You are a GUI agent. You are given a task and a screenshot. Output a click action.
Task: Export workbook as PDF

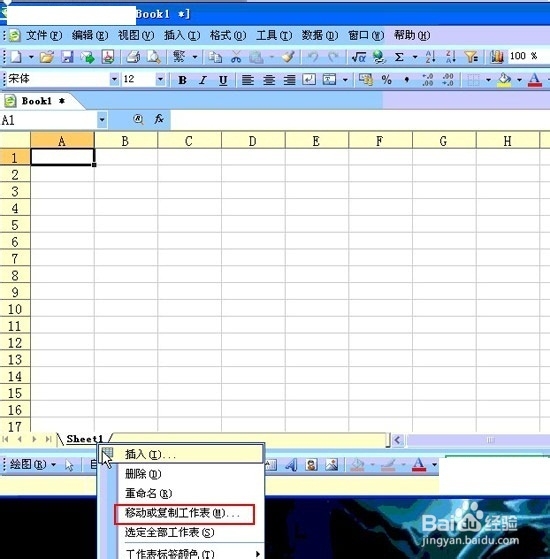coord(108,57)
